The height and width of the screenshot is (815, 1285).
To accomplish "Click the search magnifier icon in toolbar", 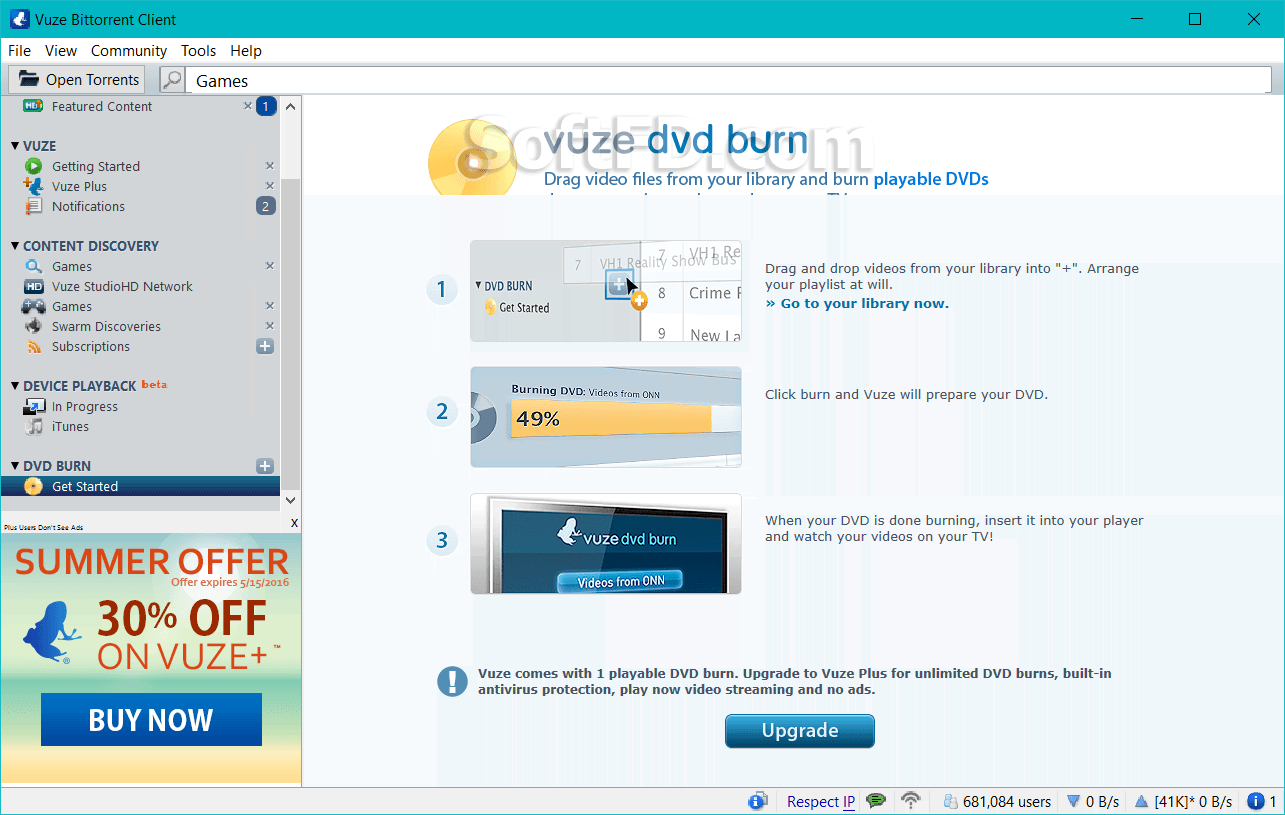I will (x=172, y=80).
